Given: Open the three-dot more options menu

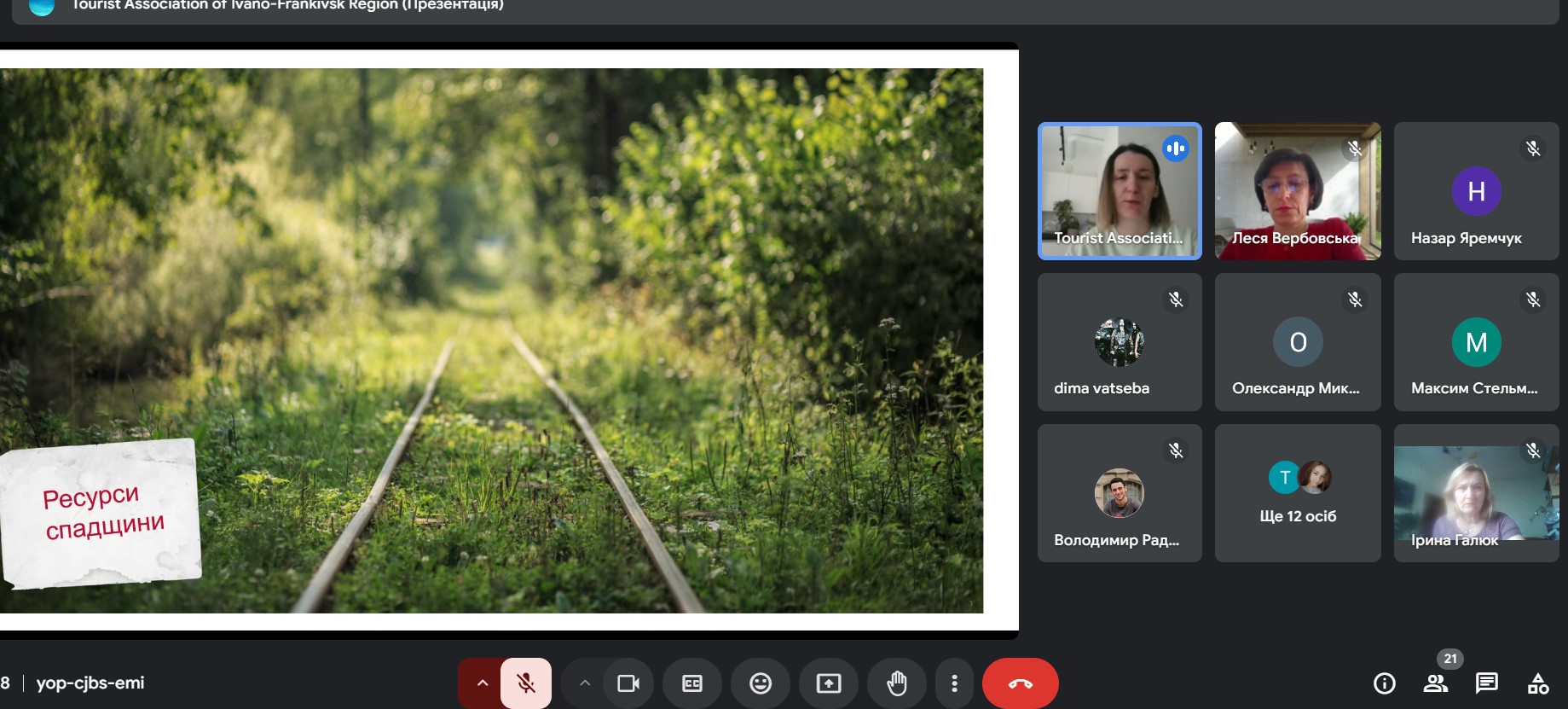Looking at the screenshot, I should coord(954,683).
